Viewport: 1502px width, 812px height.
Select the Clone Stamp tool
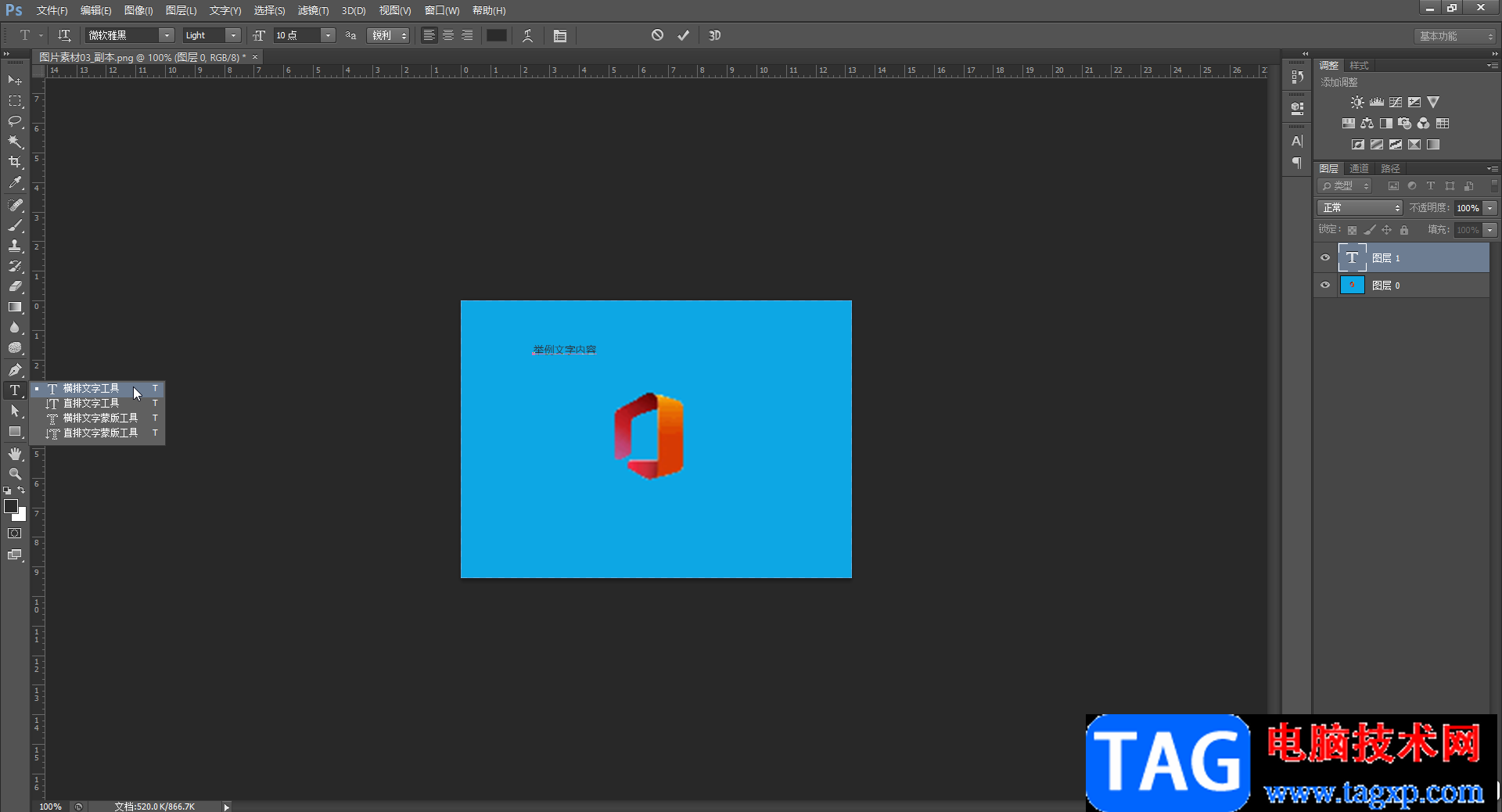coord(15,246)
